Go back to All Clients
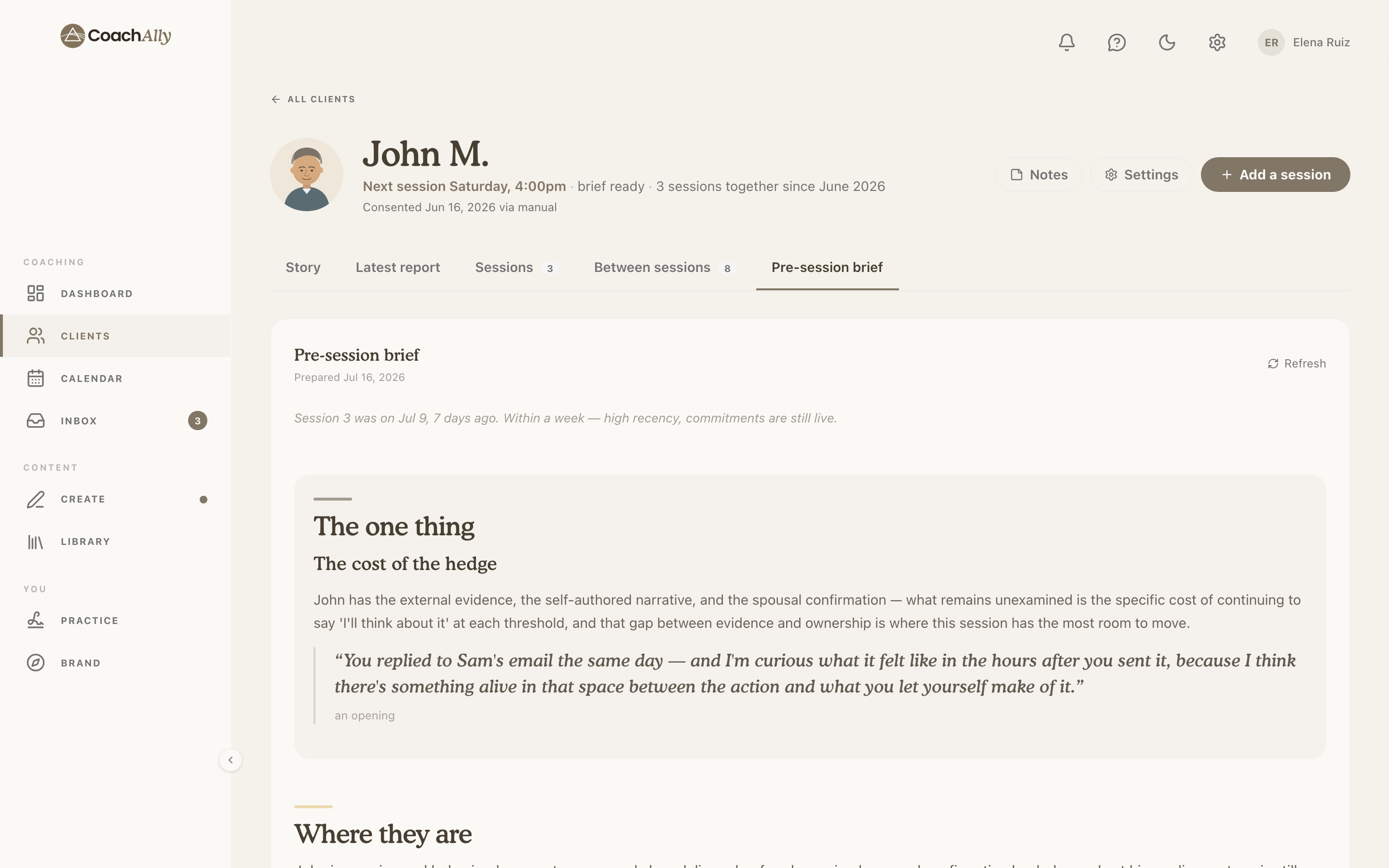 (x=313, y=99)
